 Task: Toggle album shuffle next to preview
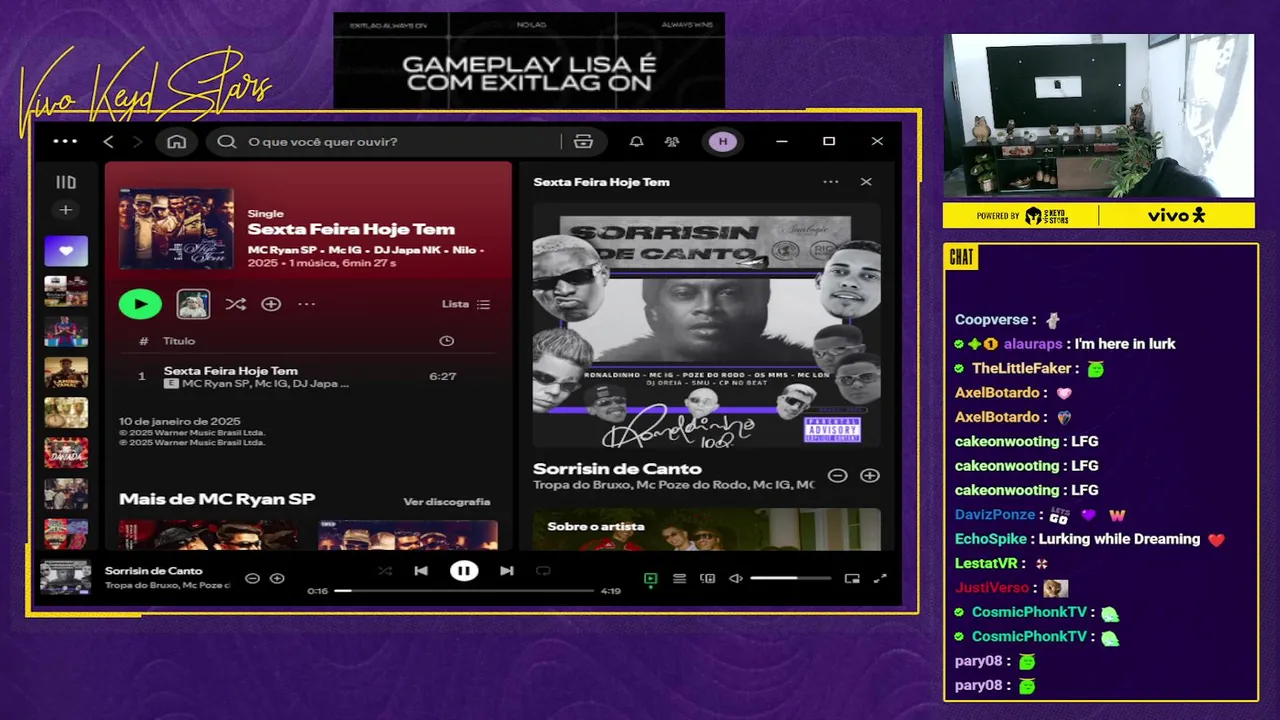coord(236,304)
